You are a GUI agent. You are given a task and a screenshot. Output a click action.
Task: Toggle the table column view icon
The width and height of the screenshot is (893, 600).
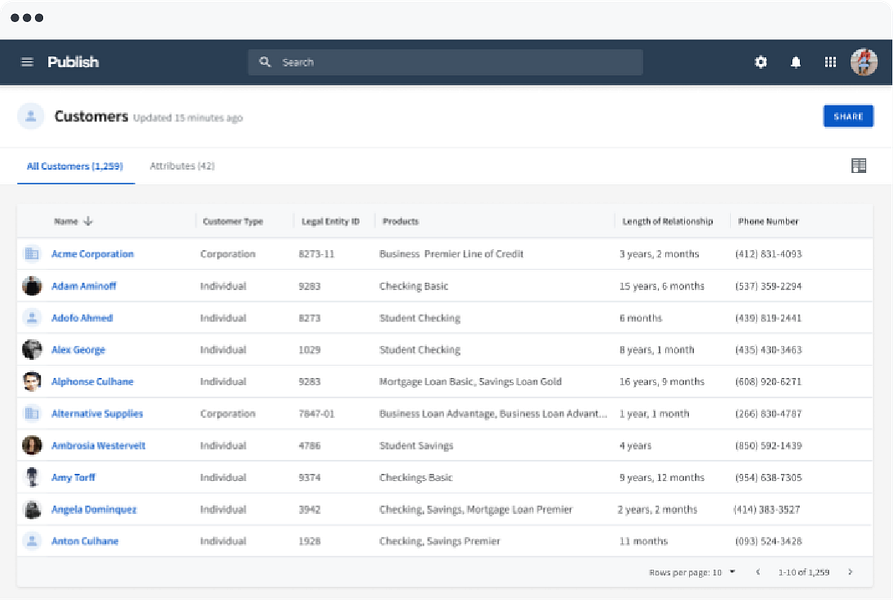858,166
